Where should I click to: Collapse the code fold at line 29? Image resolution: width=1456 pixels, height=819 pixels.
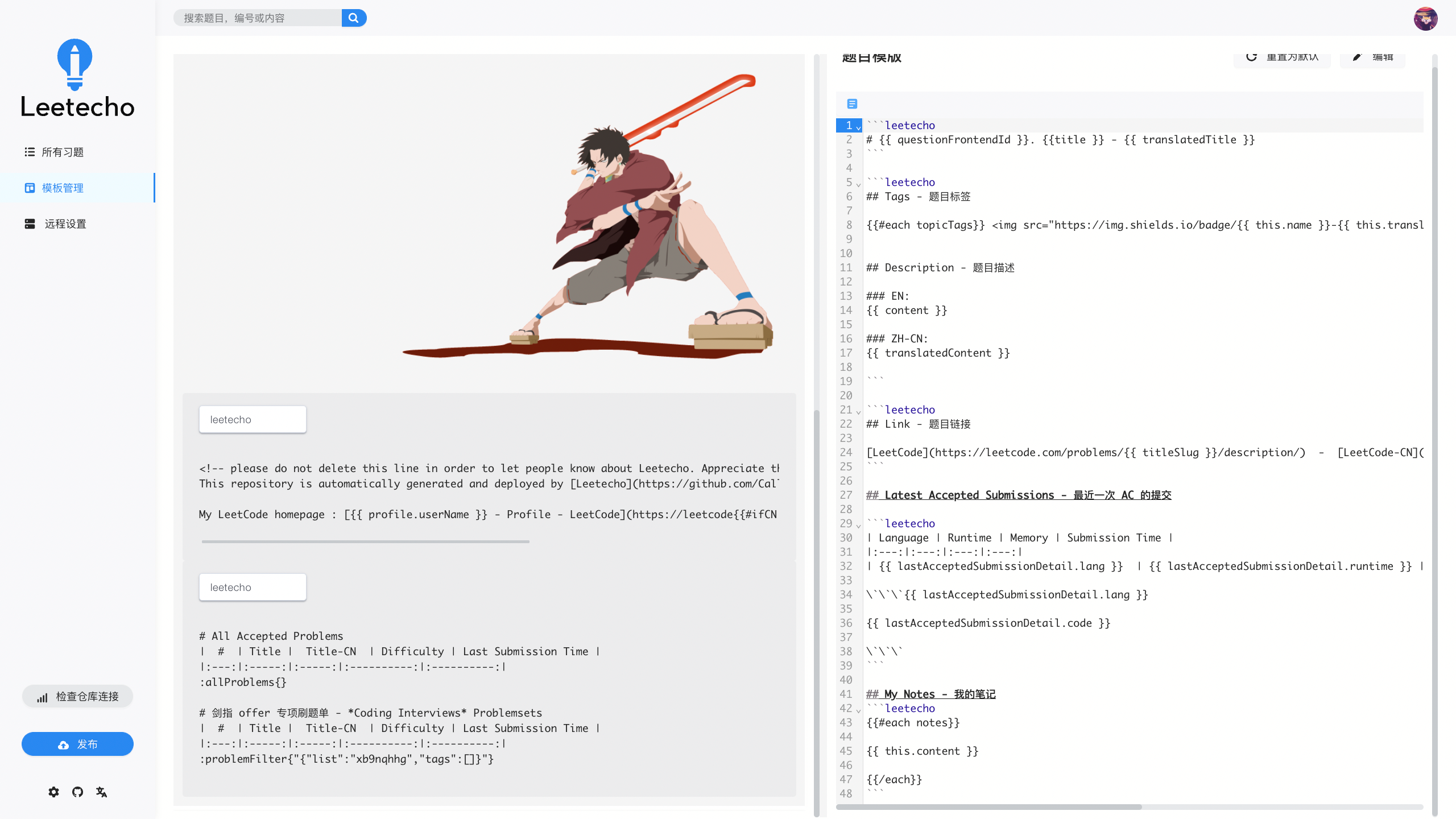[859, 526]
